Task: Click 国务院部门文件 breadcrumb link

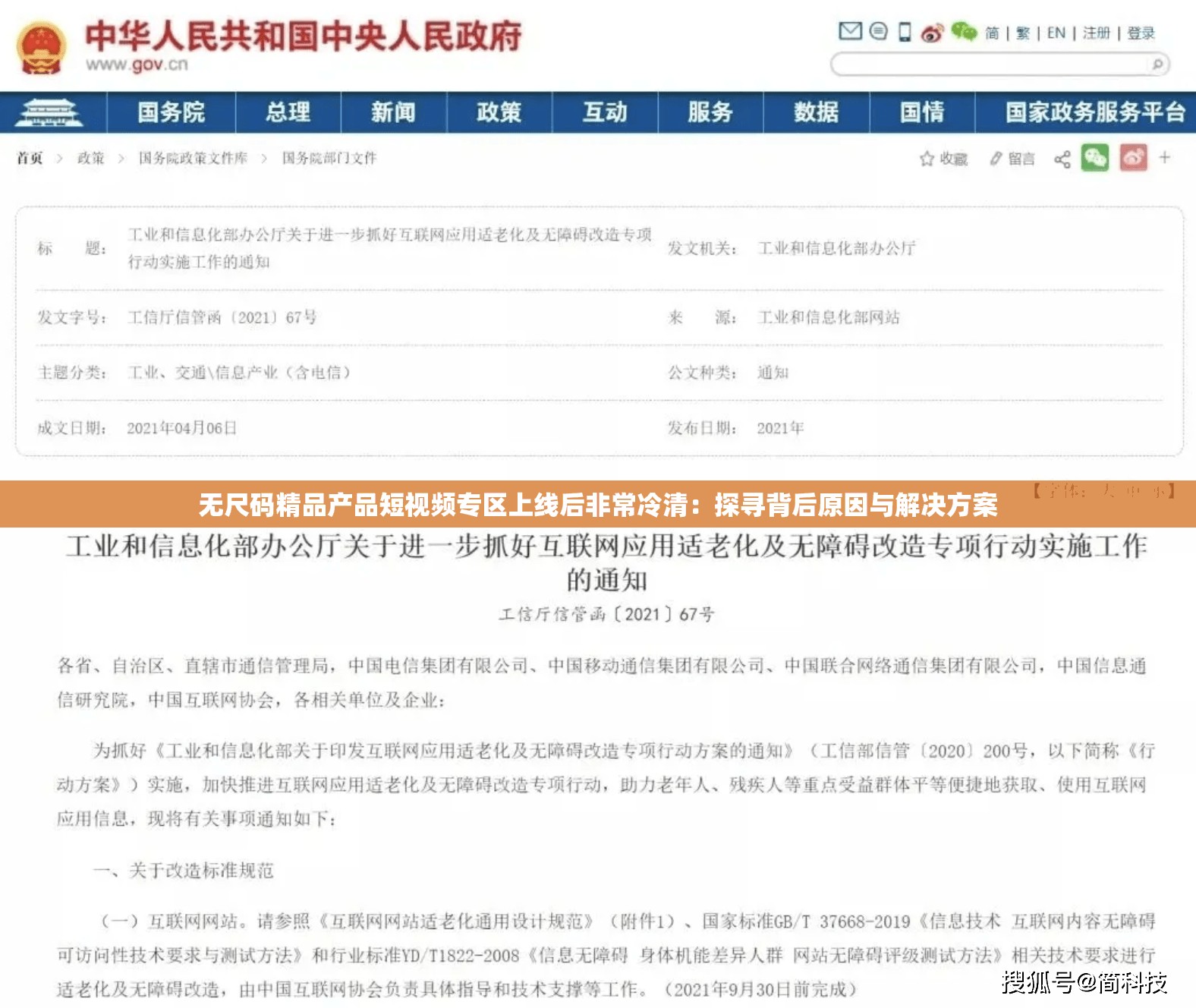Action: click(x=329, y=158)
